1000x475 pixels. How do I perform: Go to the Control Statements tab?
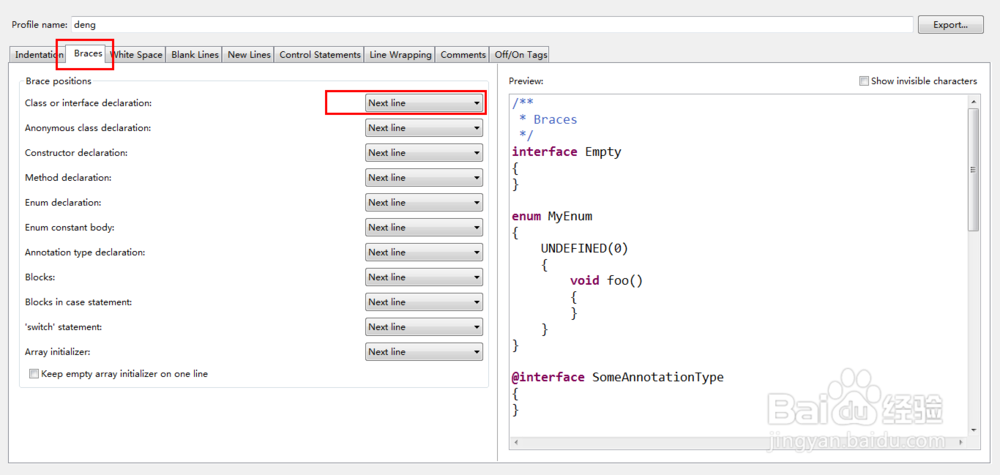320,55
